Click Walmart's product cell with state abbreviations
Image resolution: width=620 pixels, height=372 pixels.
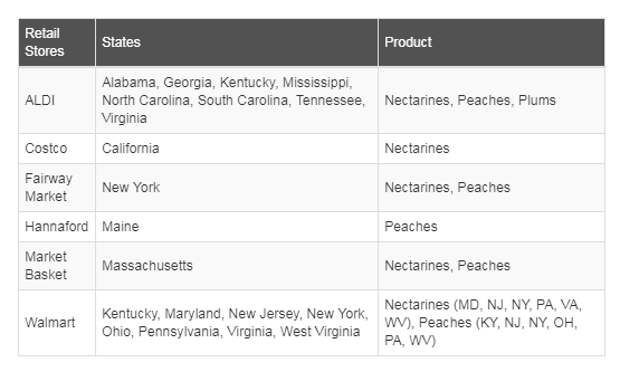[x=491, y=323]
